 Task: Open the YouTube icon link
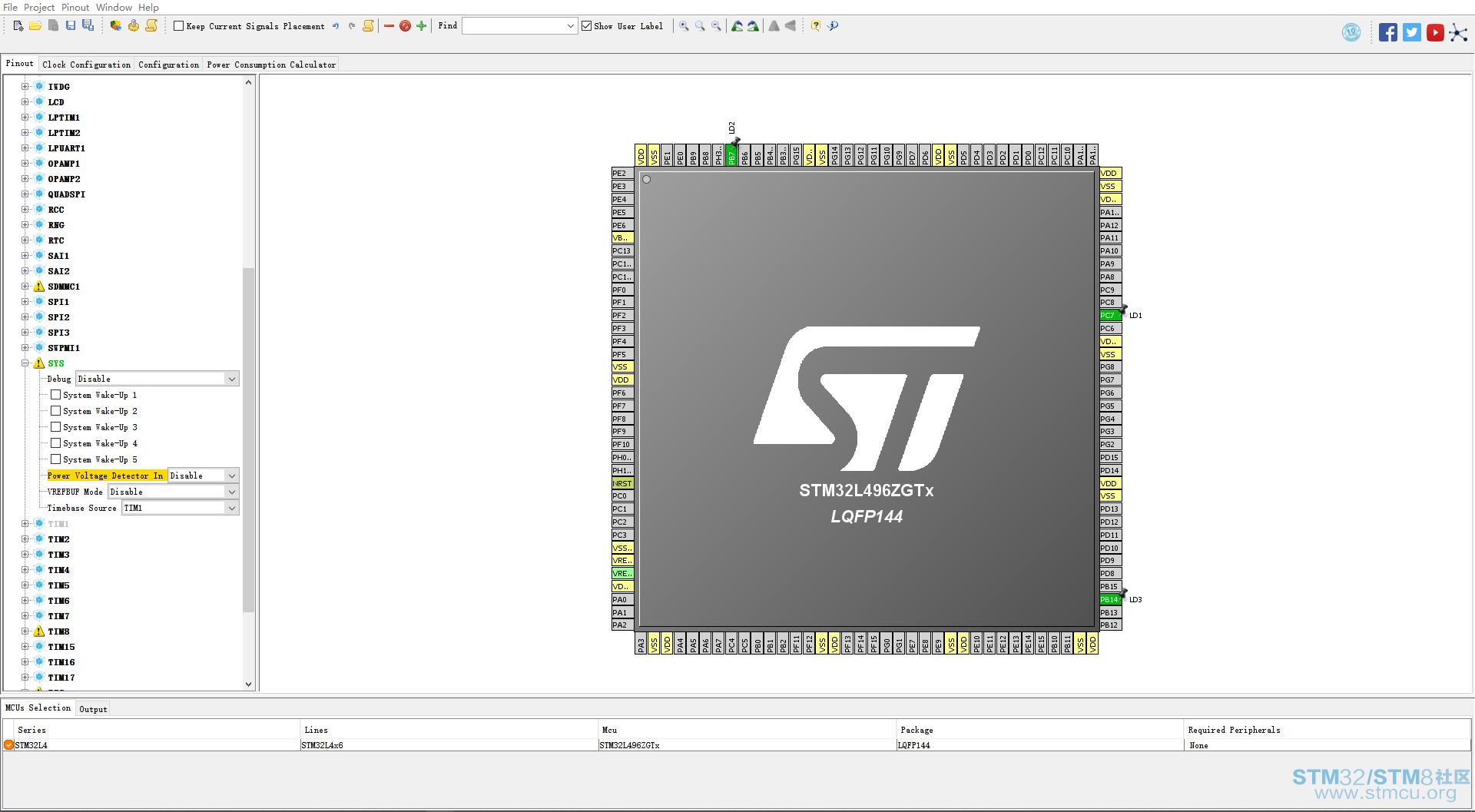1434,32
